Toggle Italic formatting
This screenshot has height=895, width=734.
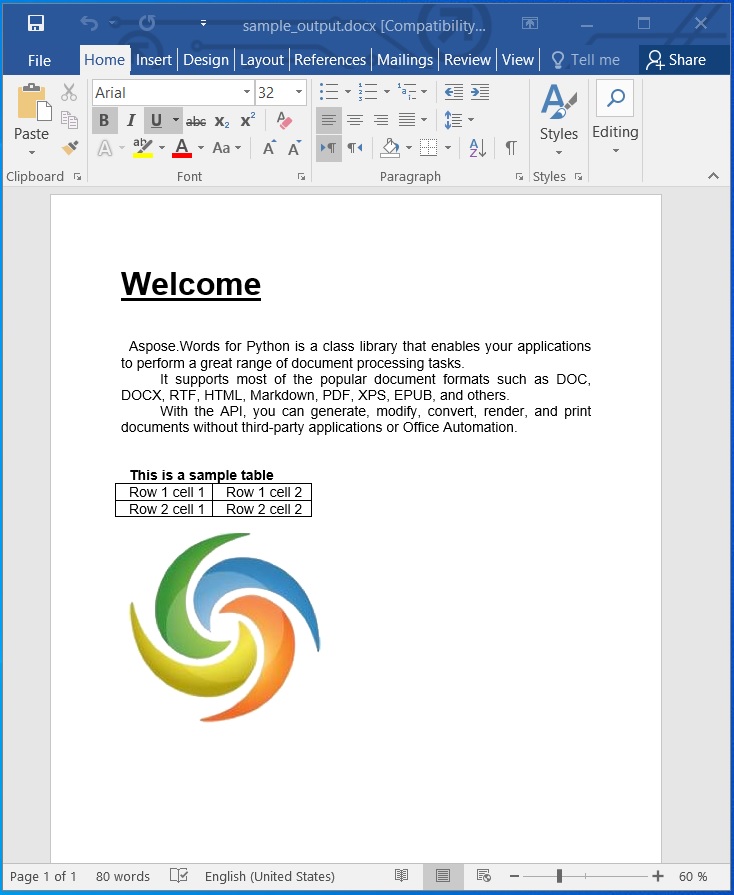pos(130,121)
